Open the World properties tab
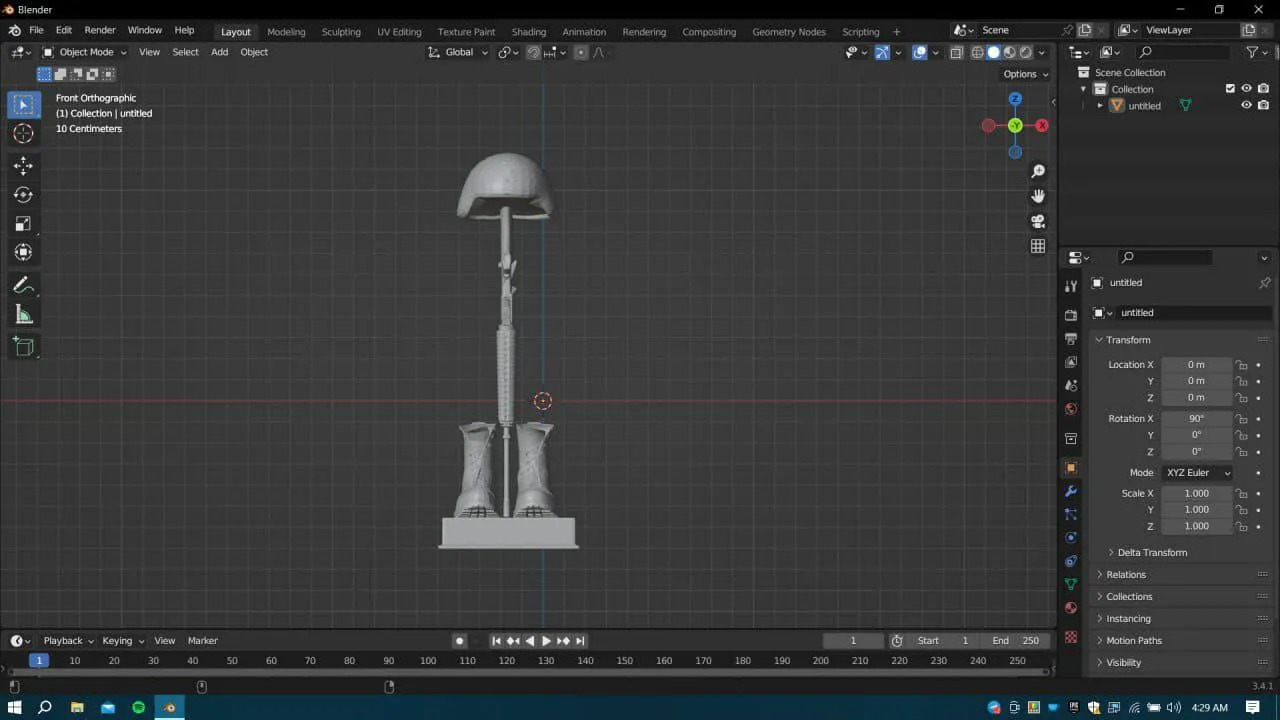The width and height of the screenshot is (1280, 720). point(1071,409)
